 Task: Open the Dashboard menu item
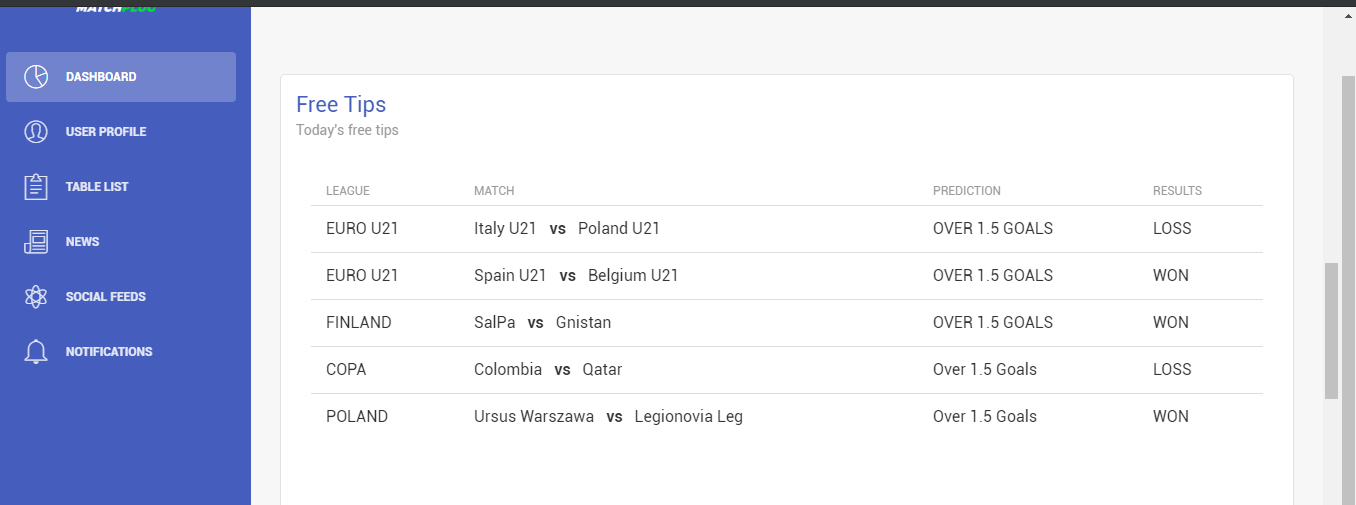click(121, 77)
